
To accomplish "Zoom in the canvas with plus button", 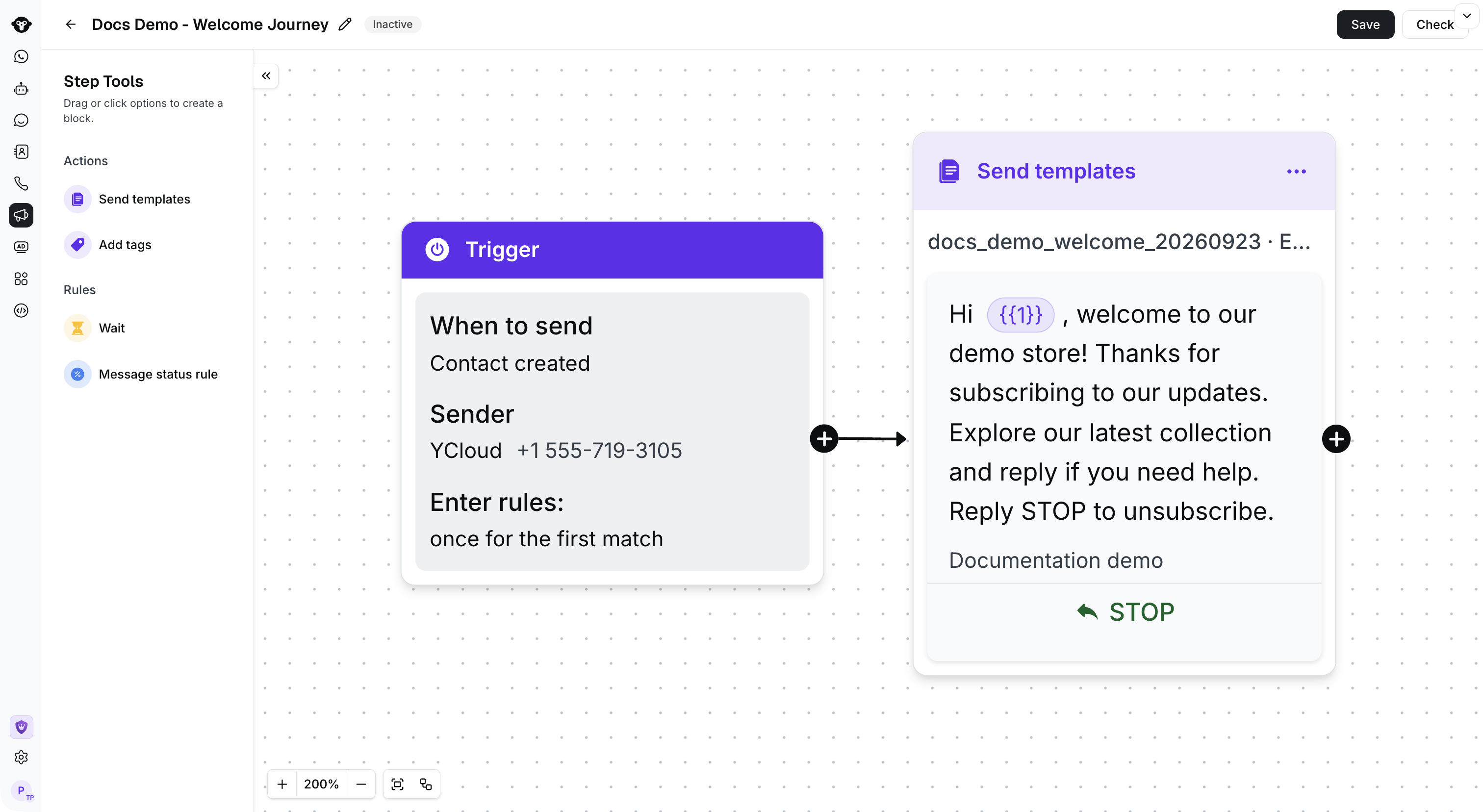I will tap(282, 784).
